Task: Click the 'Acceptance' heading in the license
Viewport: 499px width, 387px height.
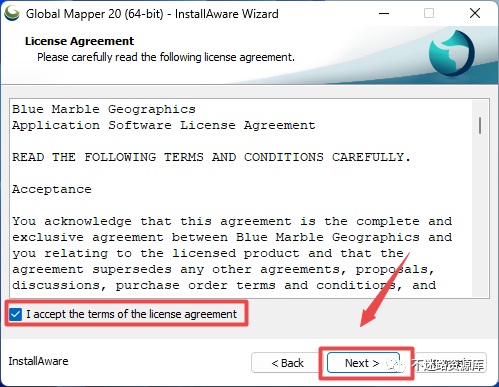Action: tap(52, 189)
